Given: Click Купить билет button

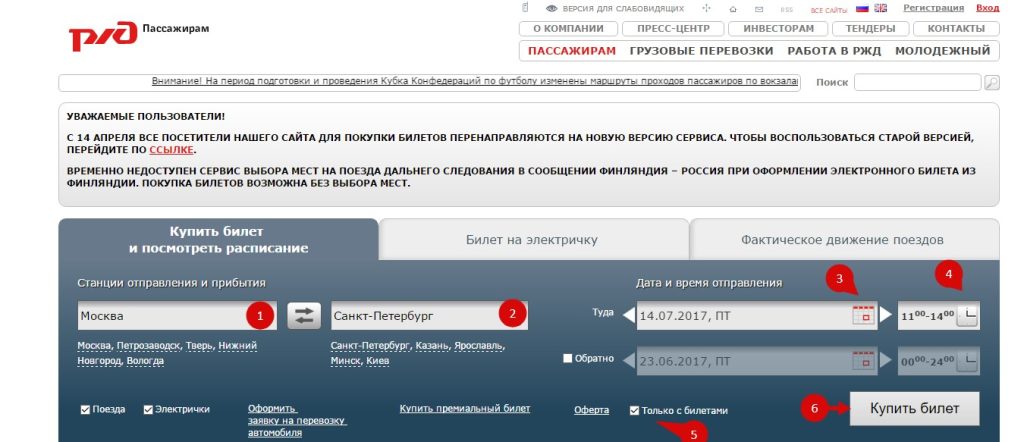Looking at the screenshot, I should [x=914, y=409].
